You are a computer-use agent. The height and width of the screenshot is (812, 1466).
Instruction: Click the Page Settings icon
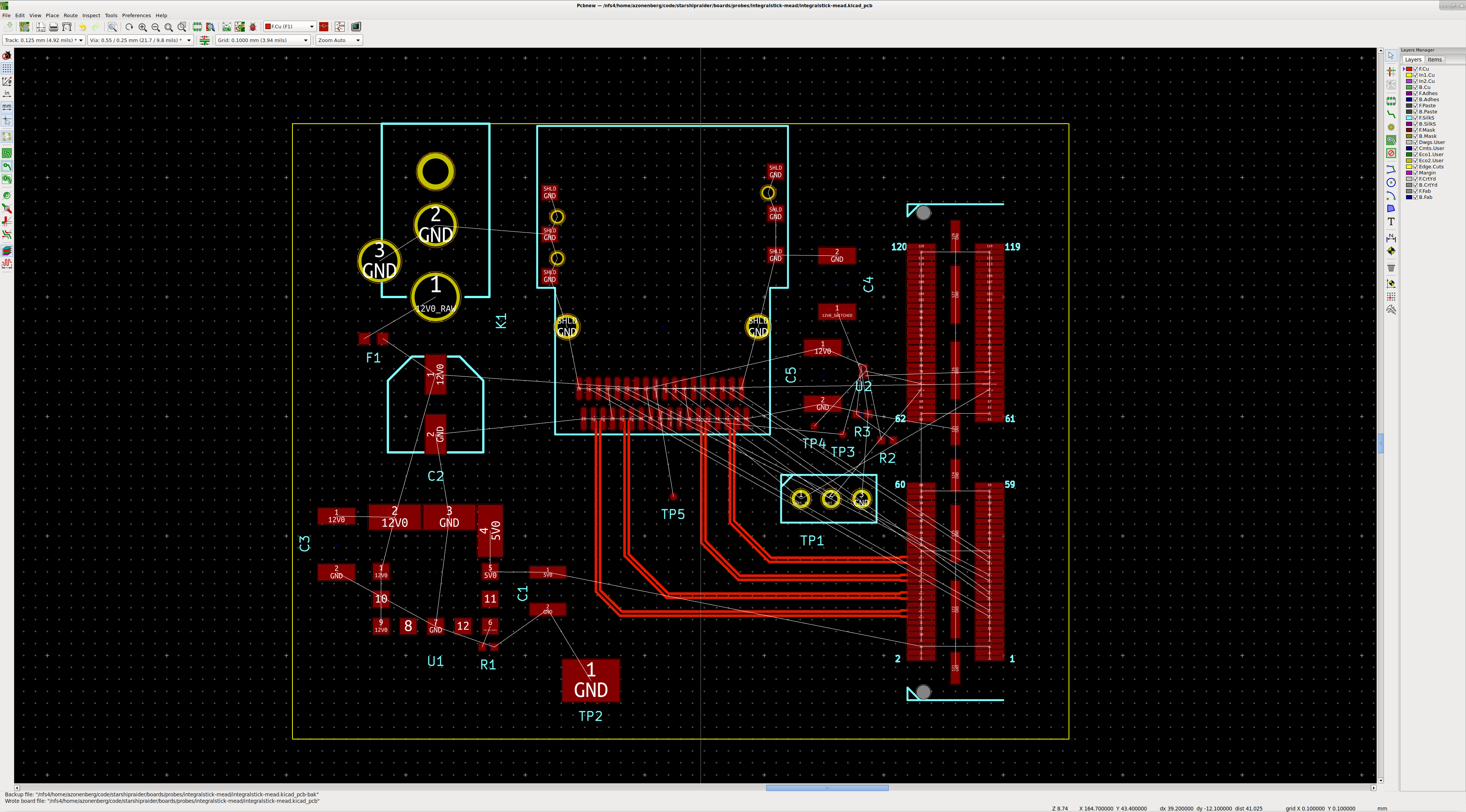tap(40, 27)
